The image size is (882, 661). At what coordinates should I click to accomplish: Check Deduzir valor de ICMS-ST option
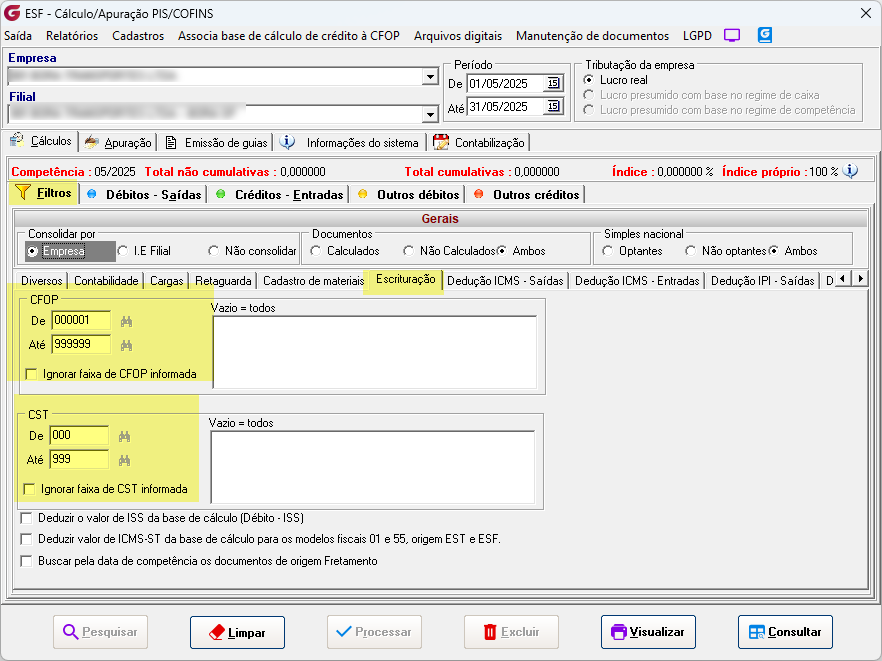click(260, 539)
